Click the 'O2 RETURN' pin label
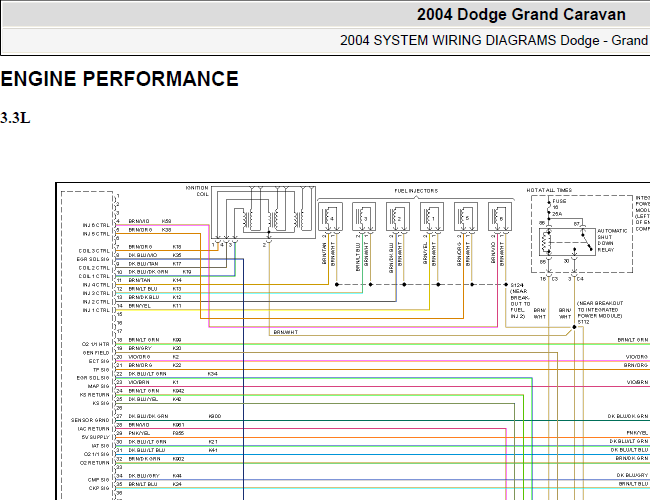Image resolution: width=650 pixels, height=500 pixels. coord(95,463)
